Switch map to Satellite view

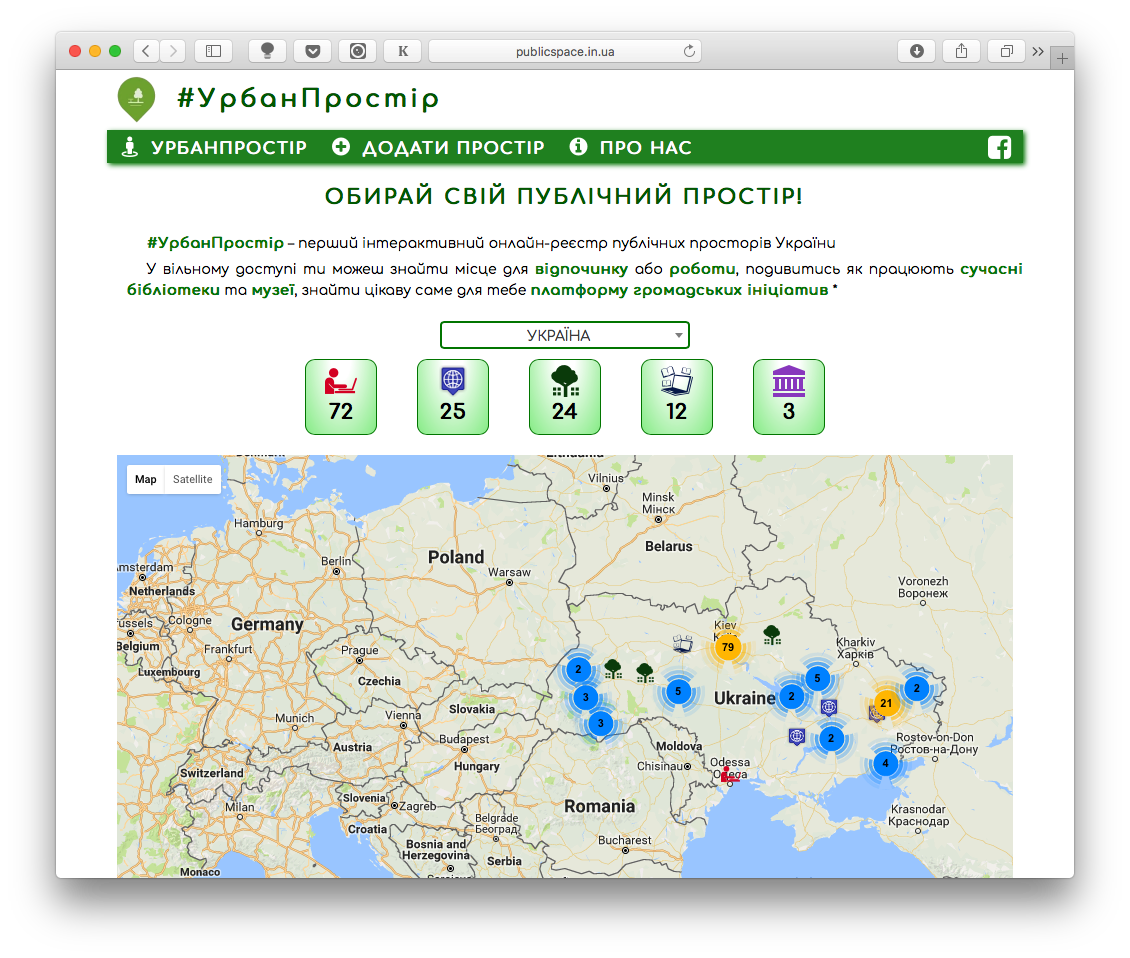coord(192,479)
